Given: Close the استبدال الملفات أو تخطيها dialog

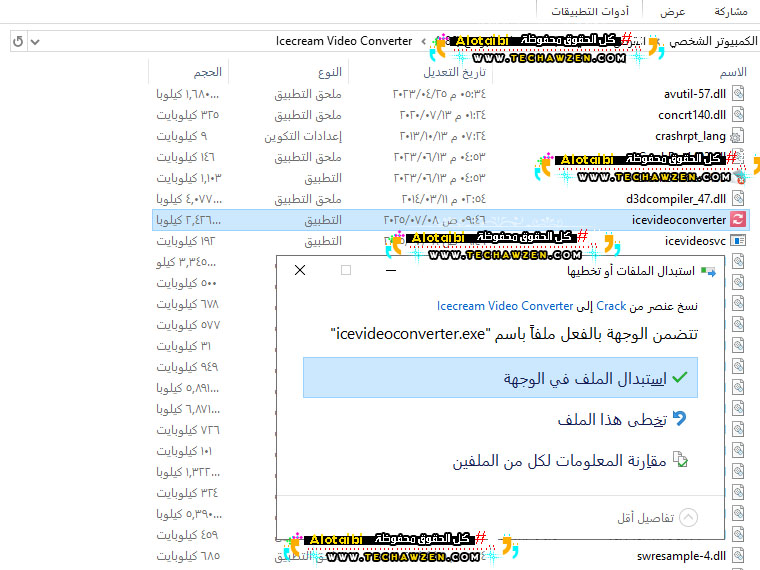Looking at the screenshot, I should 300,270.
